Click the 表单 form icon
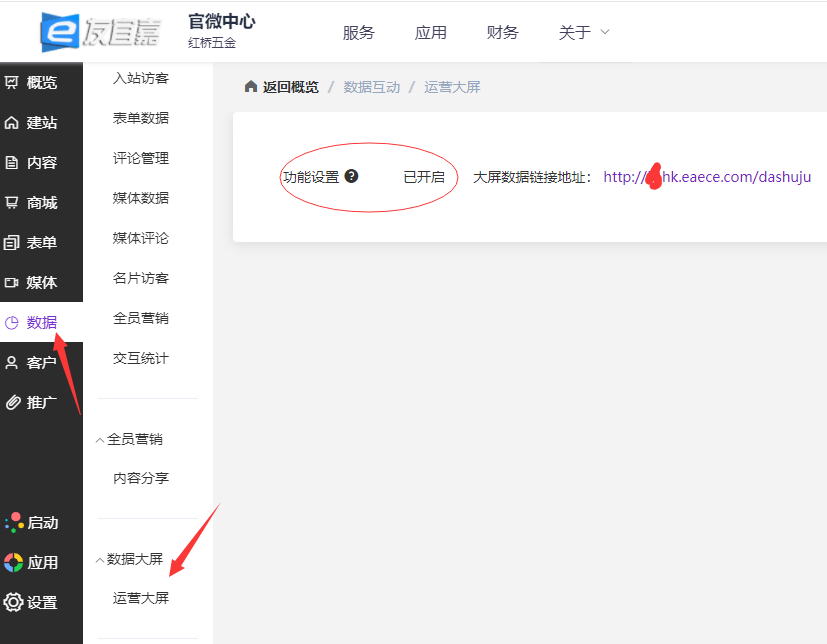827x644 pixels. 11,243
